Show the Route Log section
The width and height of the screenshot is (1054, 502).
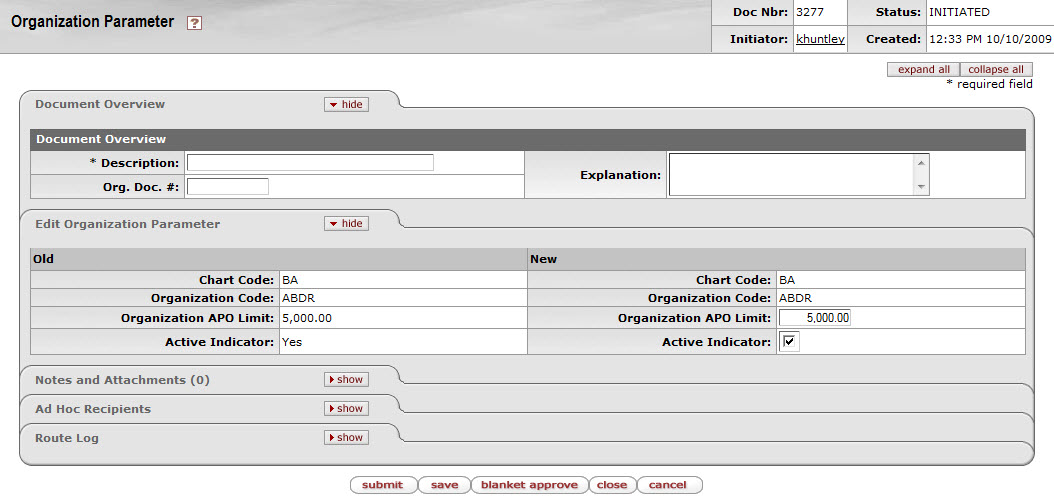click(x=346, y=438)
